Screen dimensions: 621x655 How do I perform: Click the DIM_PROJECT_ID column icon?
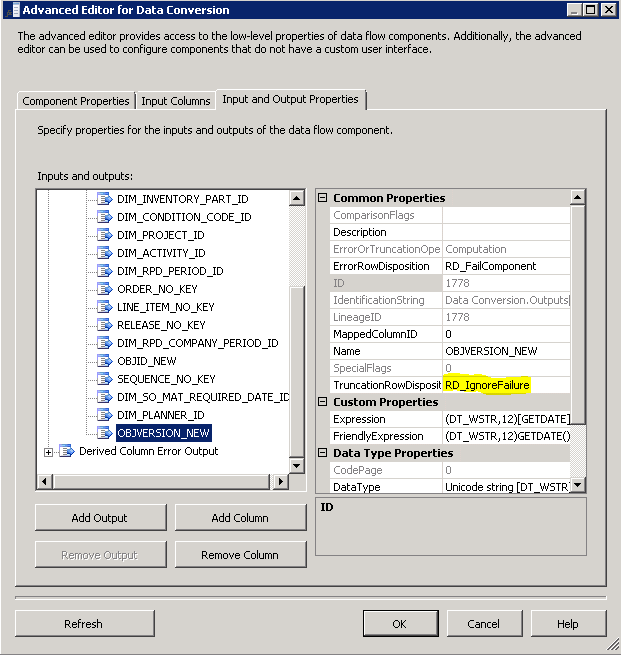click(x=105, y=235)
